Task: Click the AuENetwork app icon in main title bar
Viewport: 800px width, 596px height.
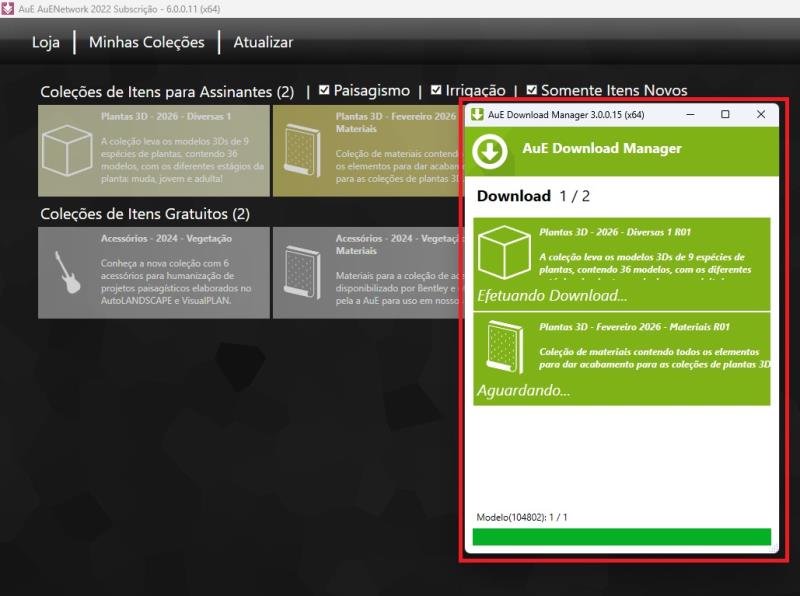Action: pyautogui.click(x=9, y=8)
